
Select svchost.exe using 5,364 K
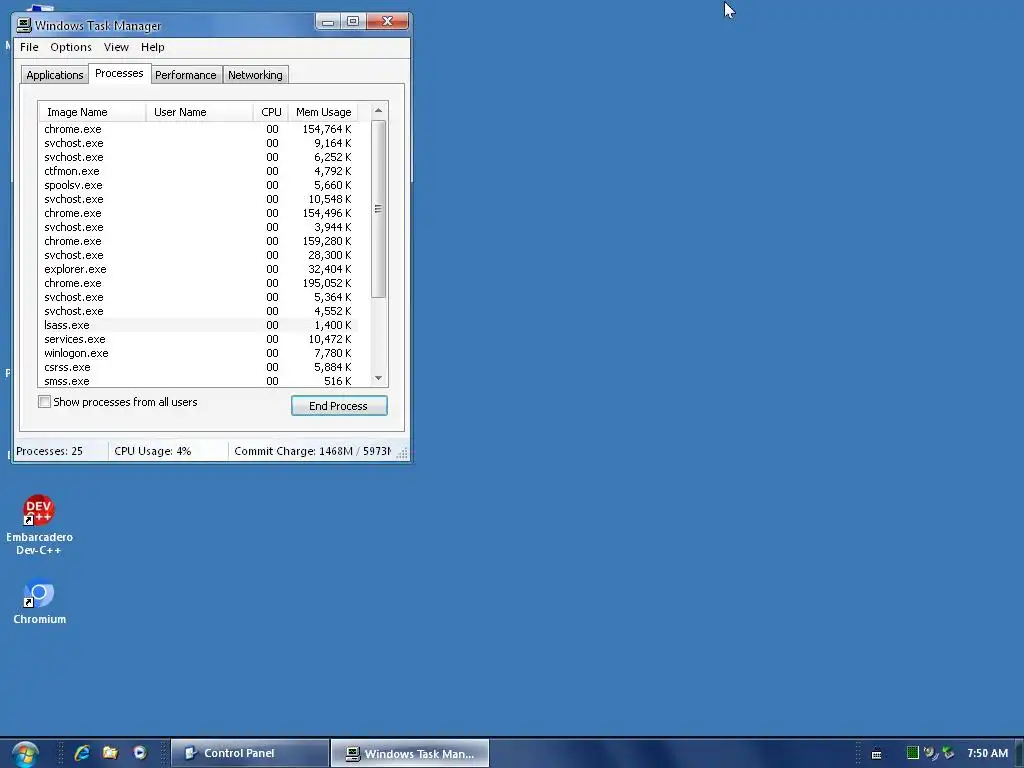198,297
